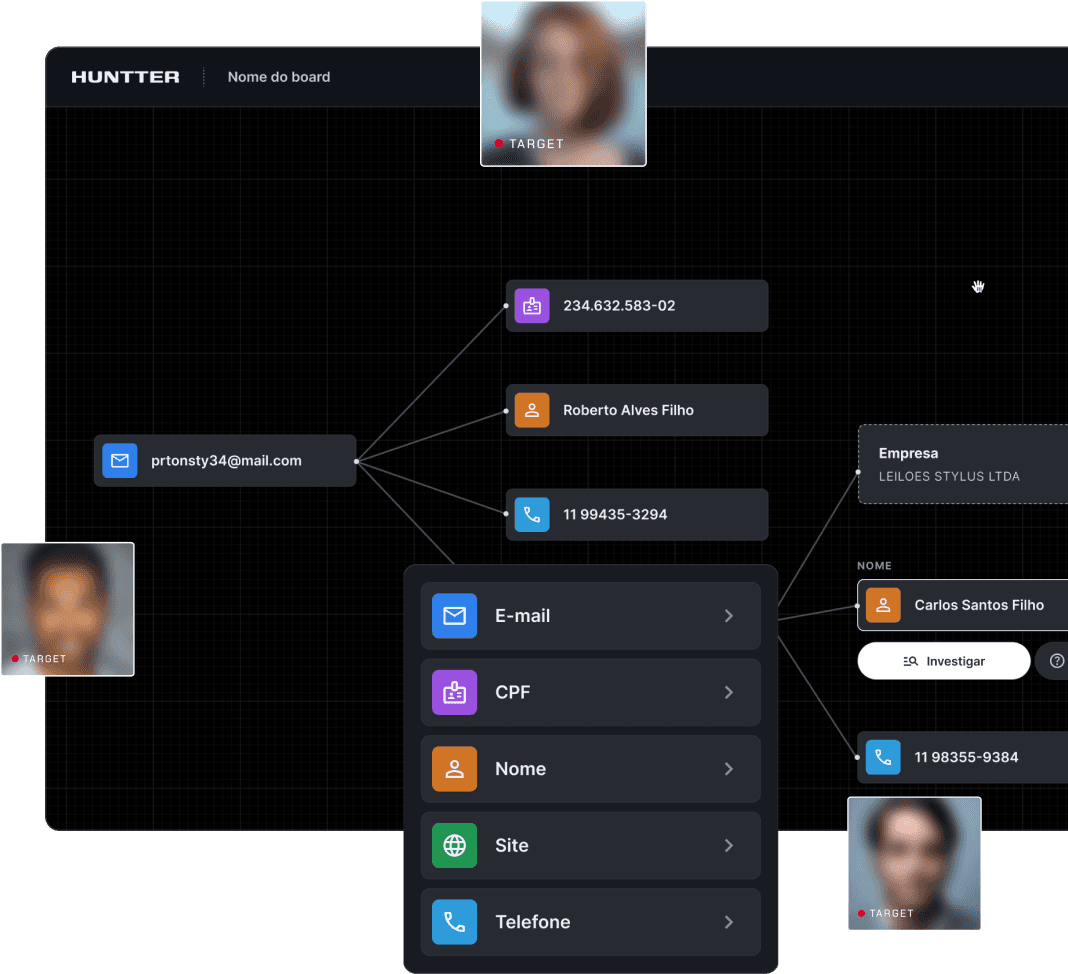Click the green globe Site icon

point(454,845)
